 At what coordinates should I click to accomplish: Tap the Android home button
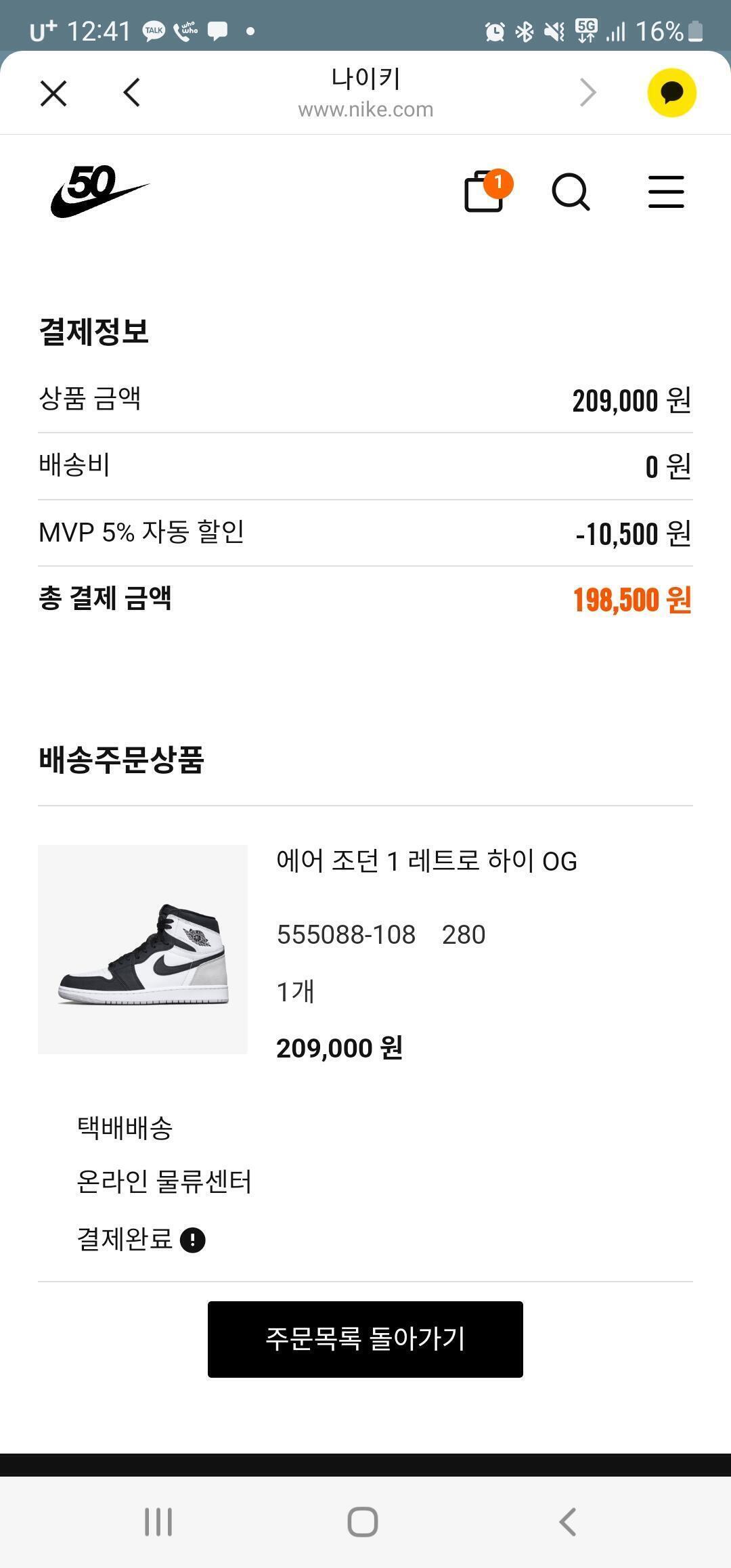tap(363, 1522)
